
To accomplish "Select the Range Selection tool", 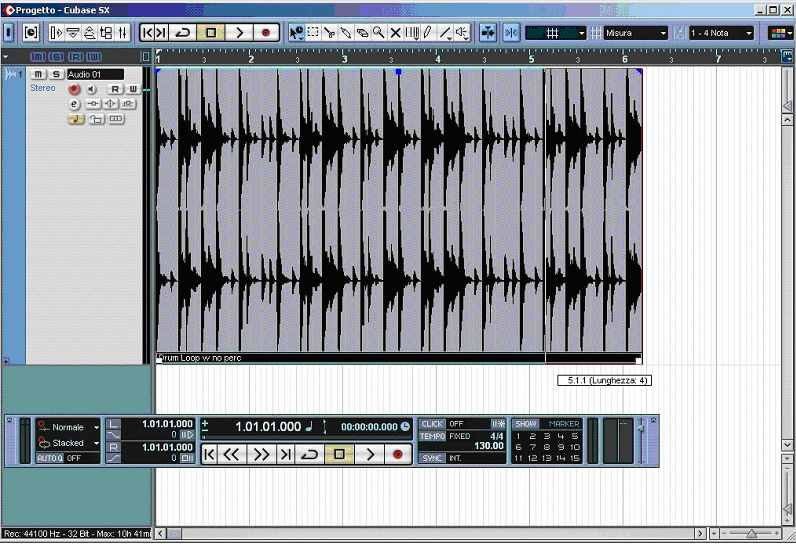I will [x=313, y=32].
